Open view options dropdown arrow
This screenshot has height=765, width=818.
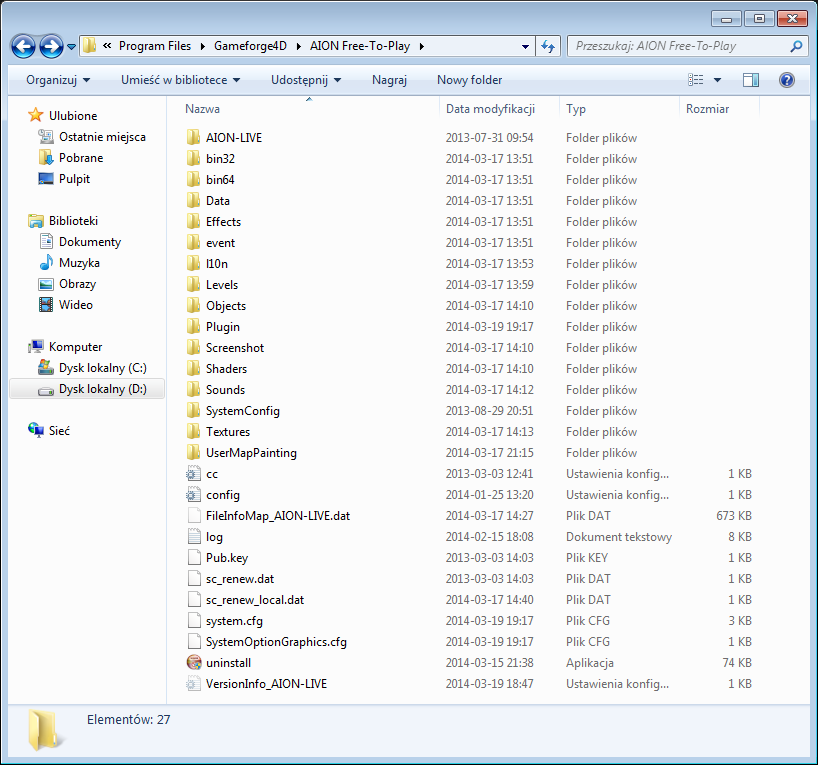[x=717, y=80]
